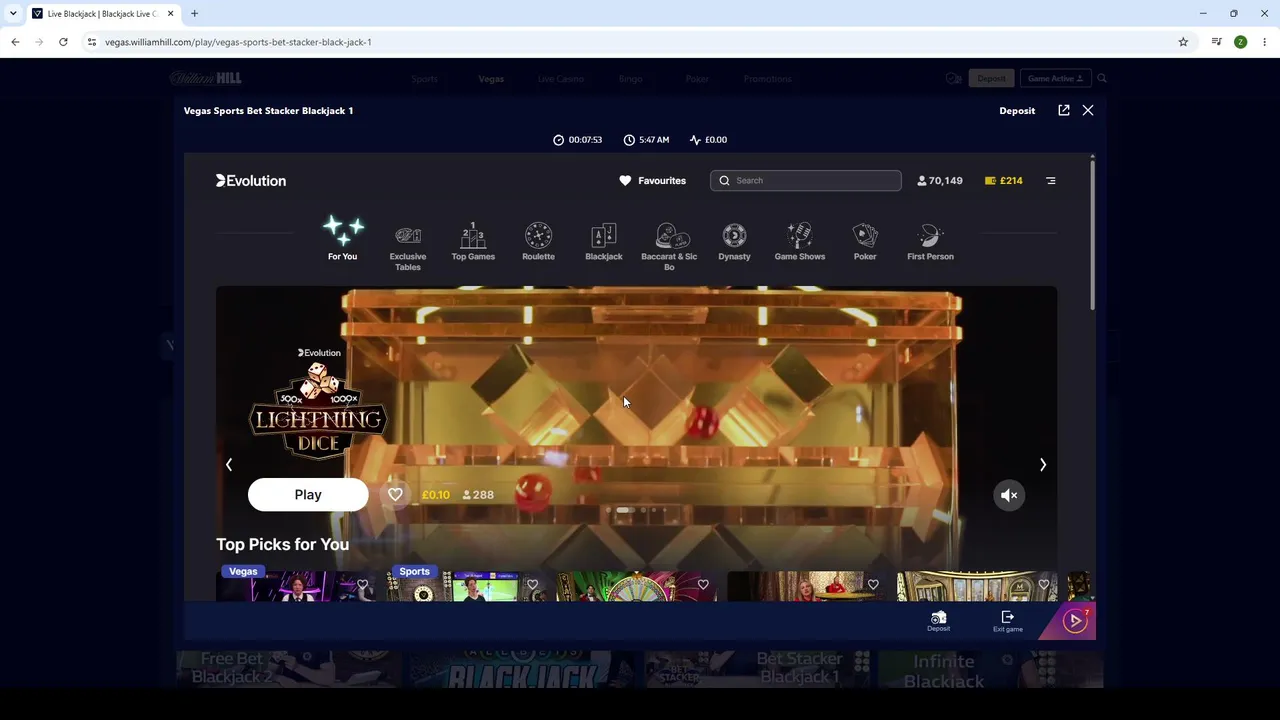Image resolution: width=1280 pixels, height=720 pixels.
Task: Bookmark this page with the star
Action: tap(1183, 42)
